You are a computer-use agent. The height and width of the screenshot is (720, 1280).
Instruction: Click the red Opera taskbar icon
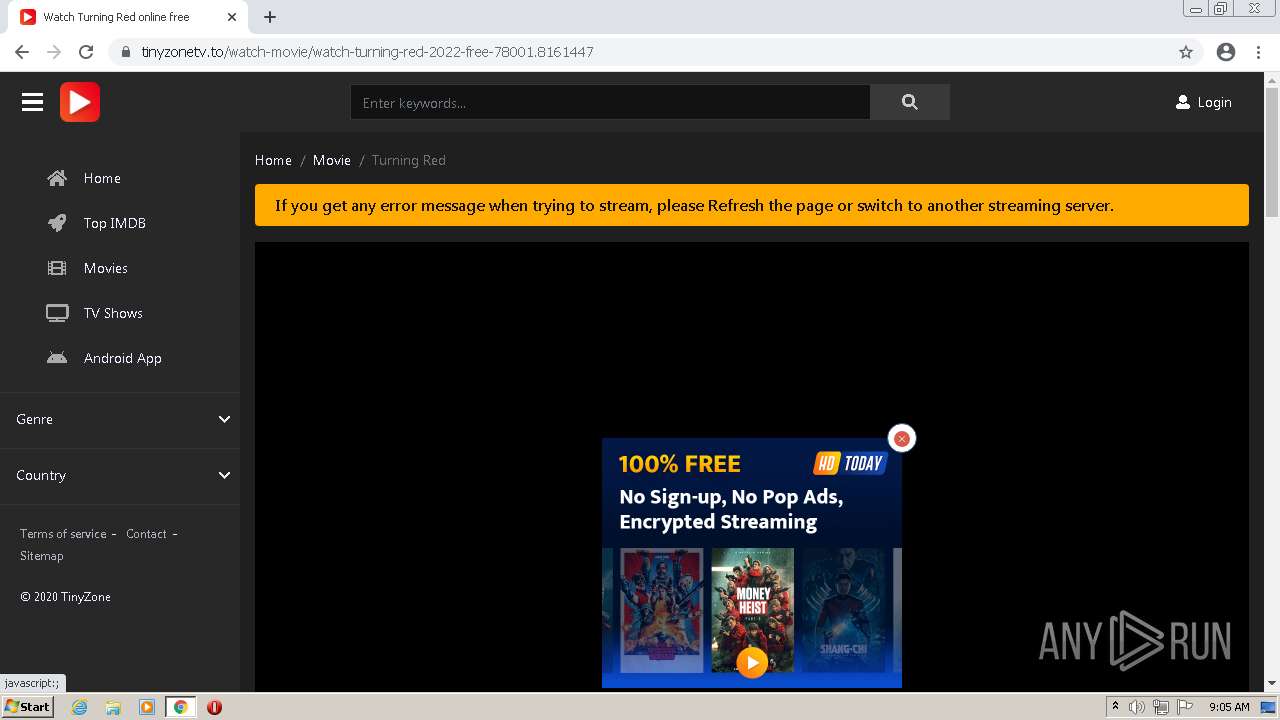point(214,707)
